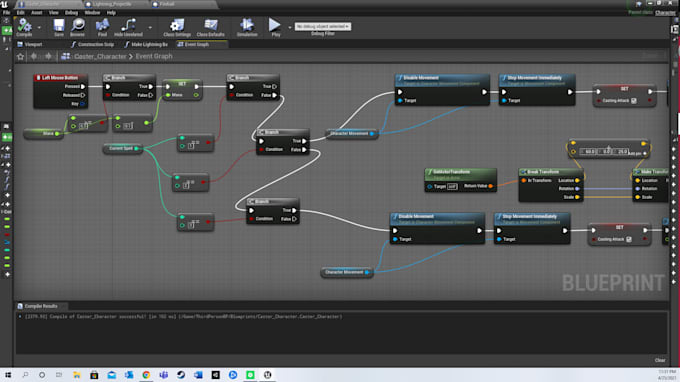The width and height of the screenshot is (680, 382).
Task: Switch to the Fireball asset tab
Action: click(x=167, y=4)
